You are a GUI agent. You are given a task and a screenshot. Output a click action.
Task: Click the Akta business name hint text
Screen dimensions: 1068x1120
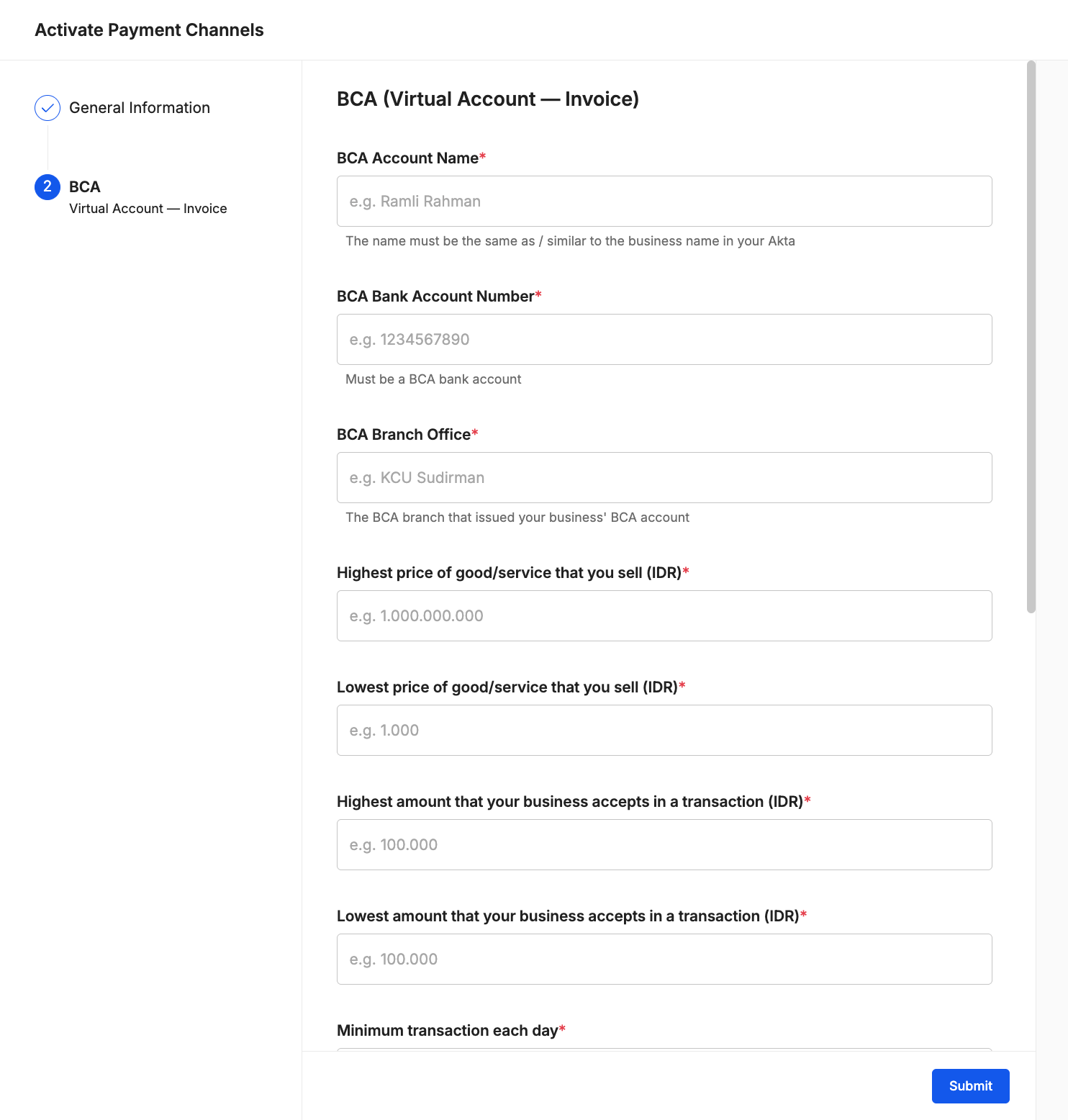point(570,240)
